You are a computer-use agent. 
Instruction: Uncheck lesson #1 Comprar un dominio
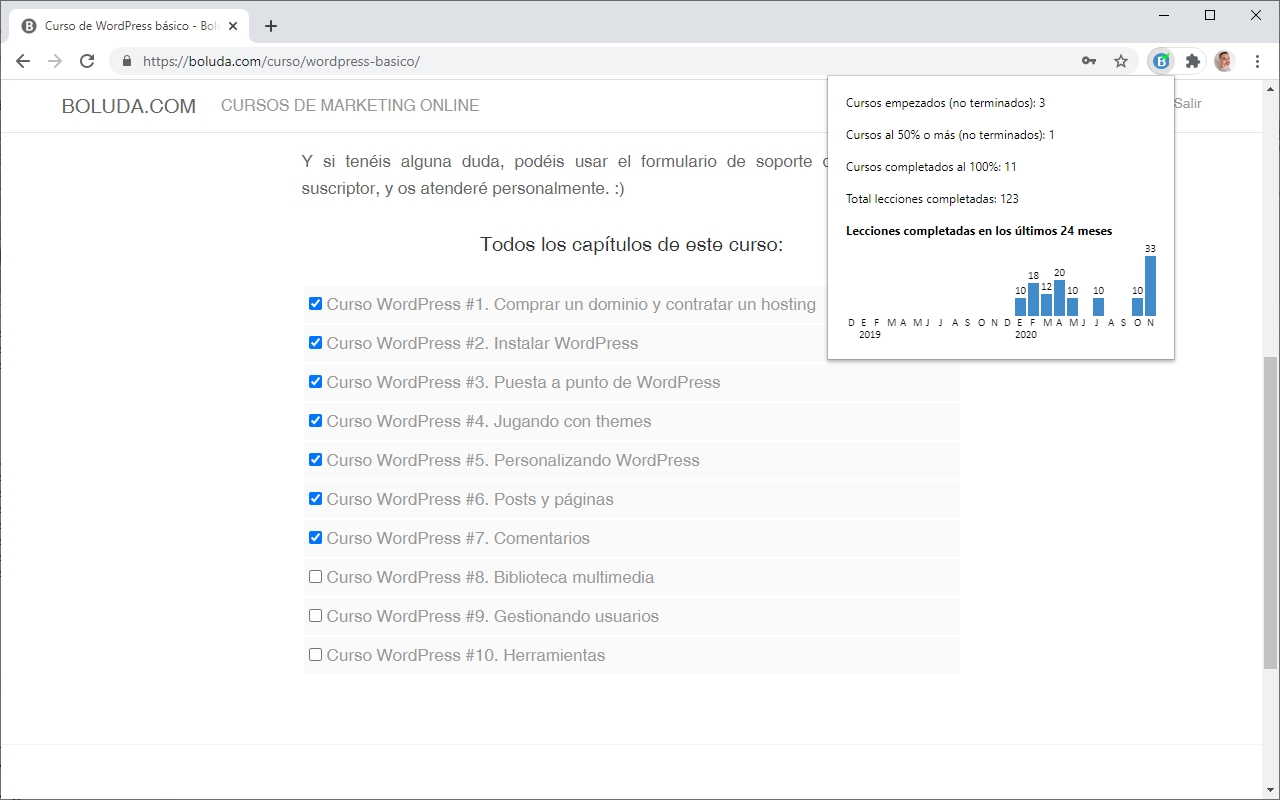(315, 303)
